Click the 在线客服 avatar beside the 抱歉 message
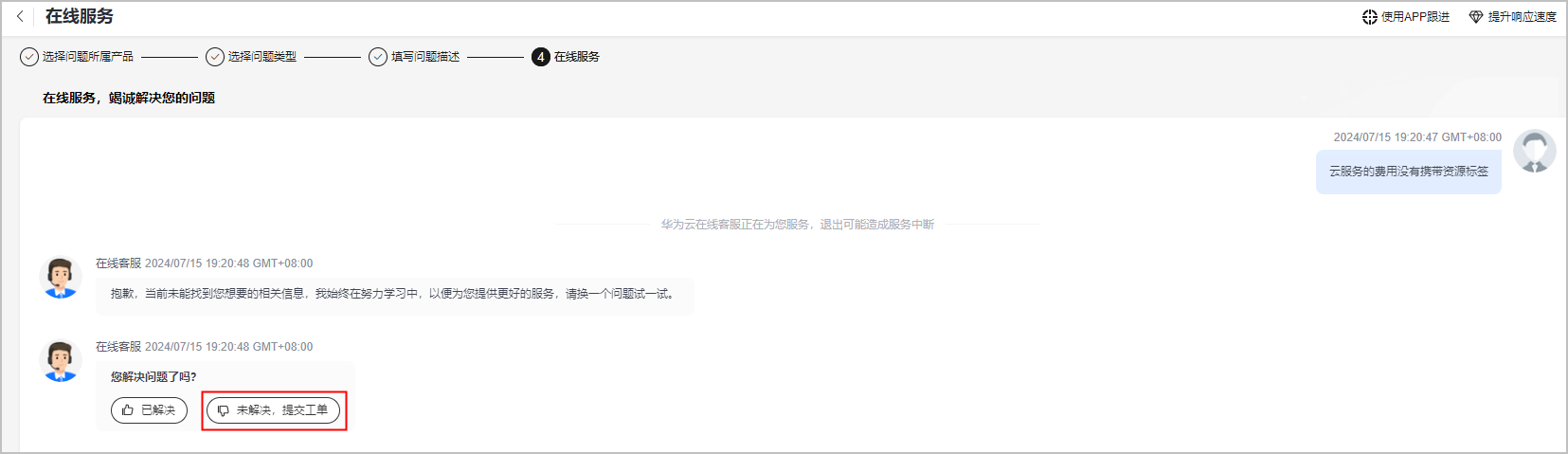The width and height of the screenshot is (1568, 454). click(61, 278)
